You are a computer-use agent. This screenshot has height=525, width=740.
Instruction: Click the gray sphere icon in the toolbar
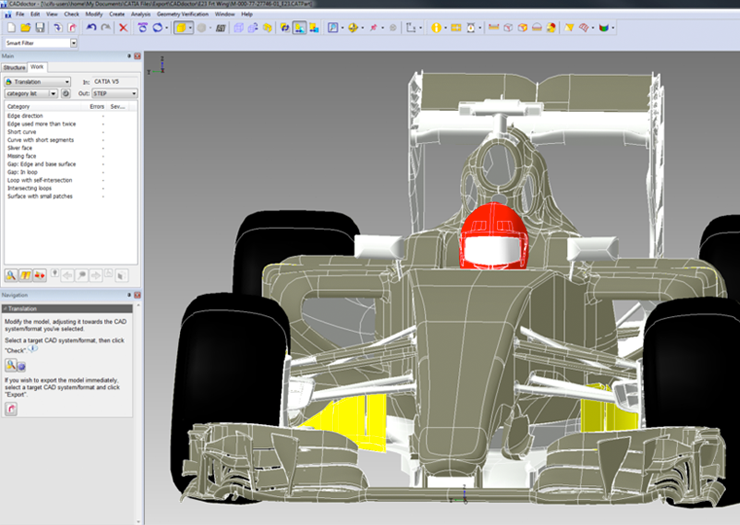pos(202,28)
